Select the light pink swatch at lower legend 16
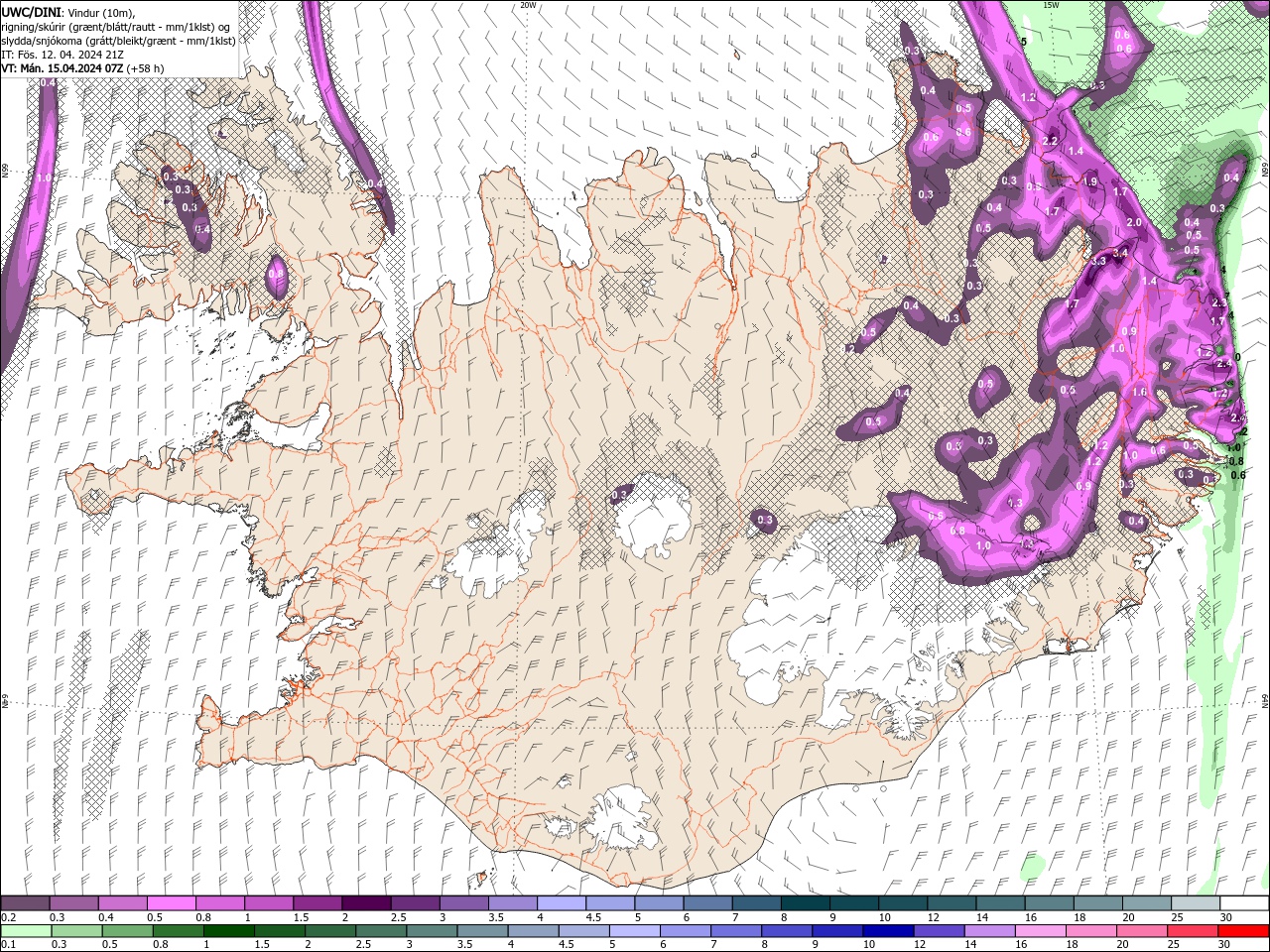The image size is (1270, 952). click(x=1041, y=931)
